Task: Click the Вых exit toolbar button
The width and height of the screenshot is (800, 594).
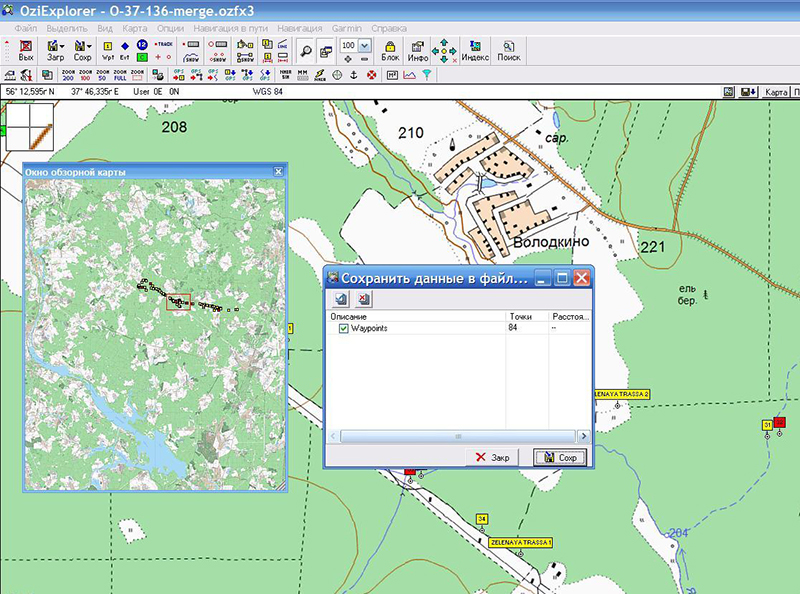Action: click(26, 51)
